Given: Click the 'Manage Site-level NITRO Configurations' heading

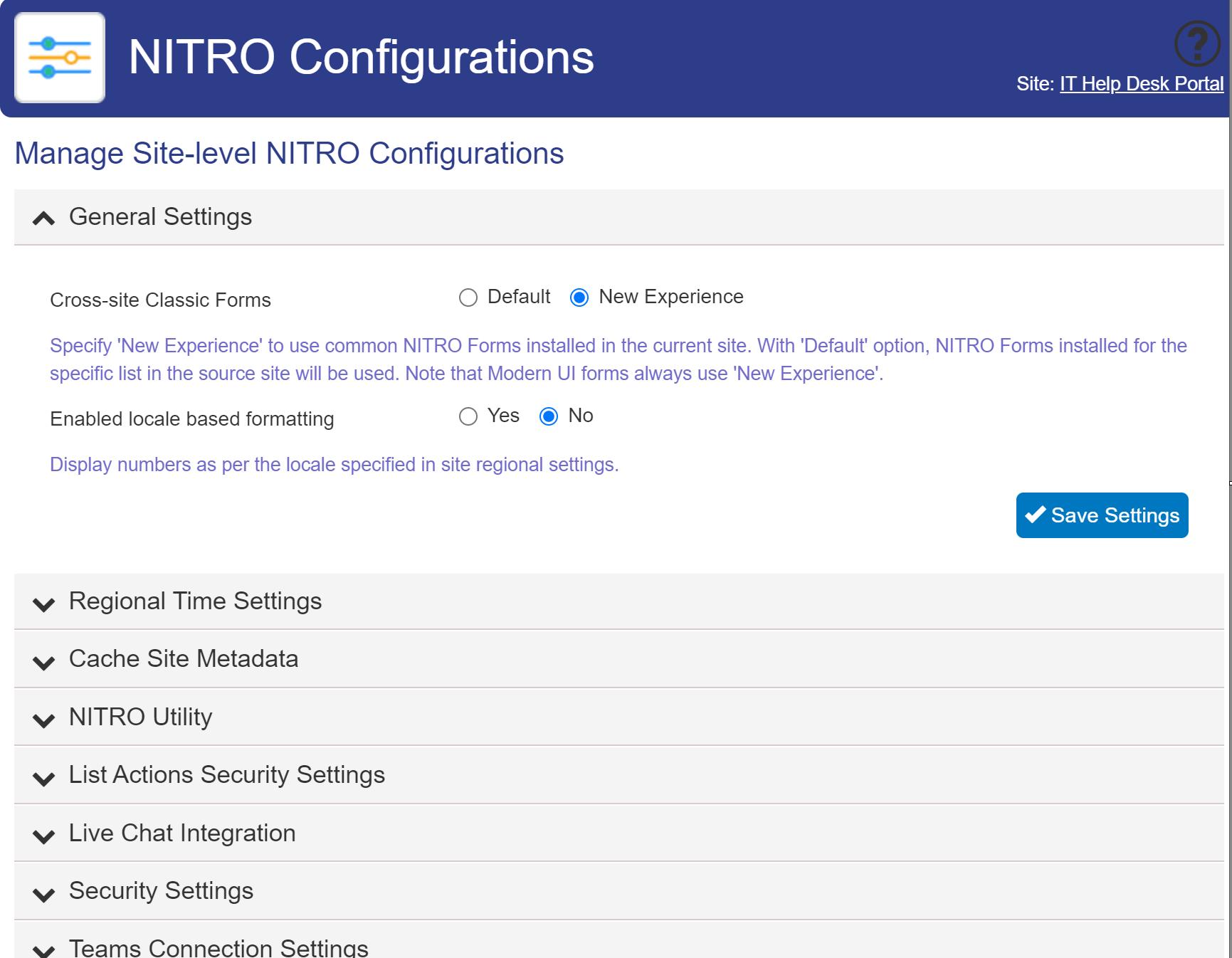Looking at the screenshot, I should tap(289, 154).
